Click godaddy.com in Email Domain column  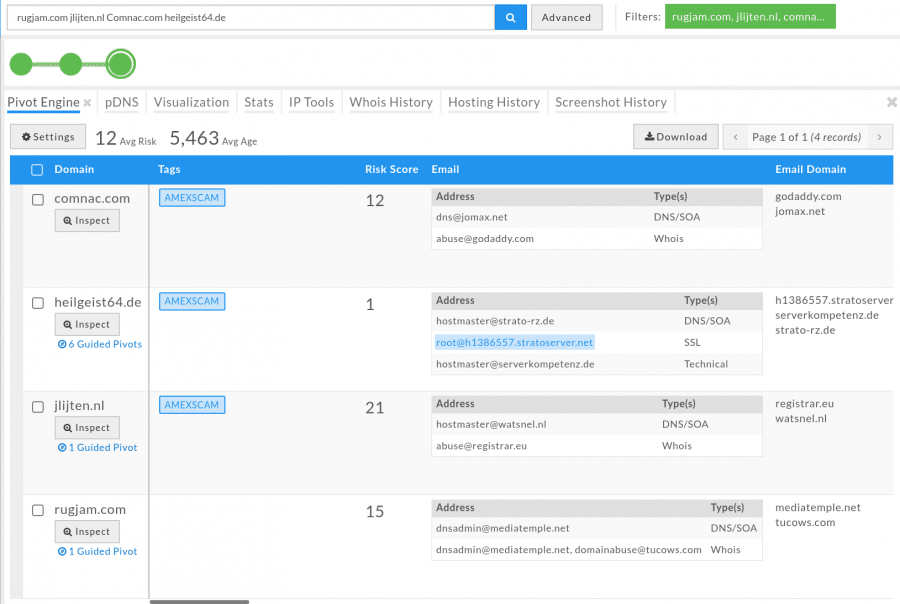tap(808, 196)
